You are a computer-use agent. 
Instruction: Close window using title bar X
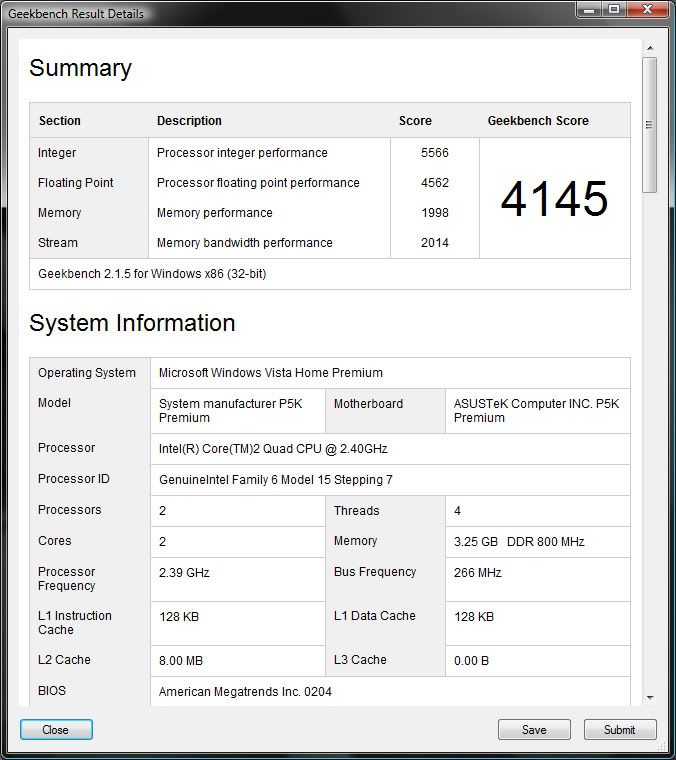tap(647, 9)
